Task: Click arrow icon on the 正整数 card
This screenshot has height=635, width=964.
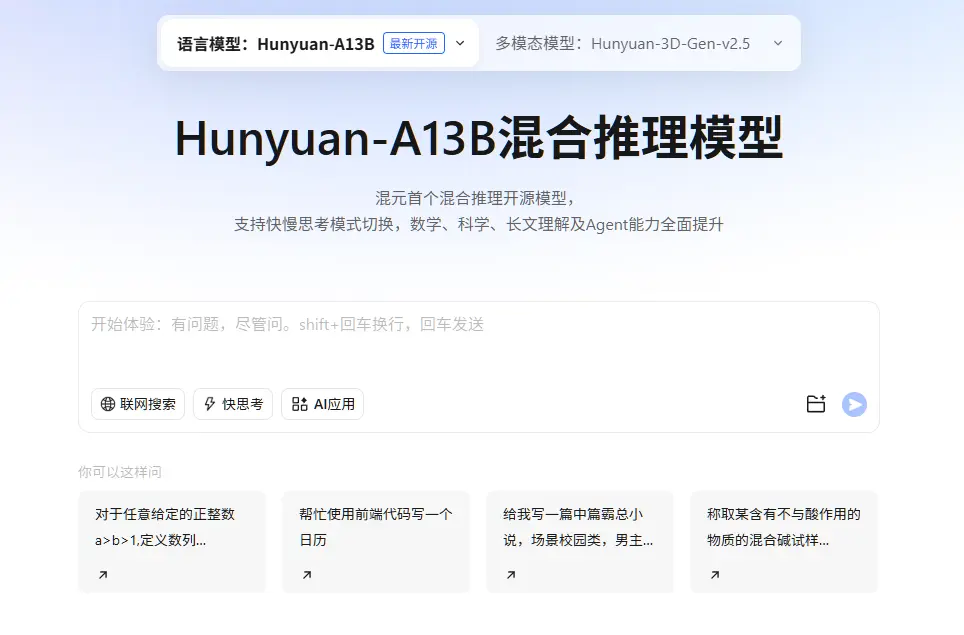Action: pyautogui.click(x=103, y=575)
